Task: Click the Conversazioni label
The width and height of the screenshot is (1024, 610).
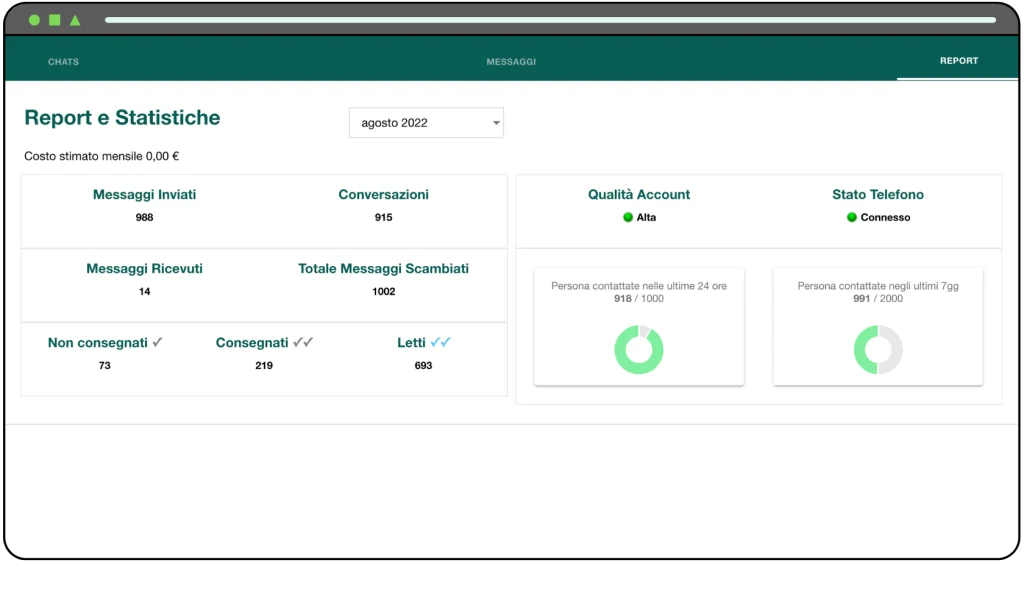Action: pyautogui.click(x=383, y=195)
